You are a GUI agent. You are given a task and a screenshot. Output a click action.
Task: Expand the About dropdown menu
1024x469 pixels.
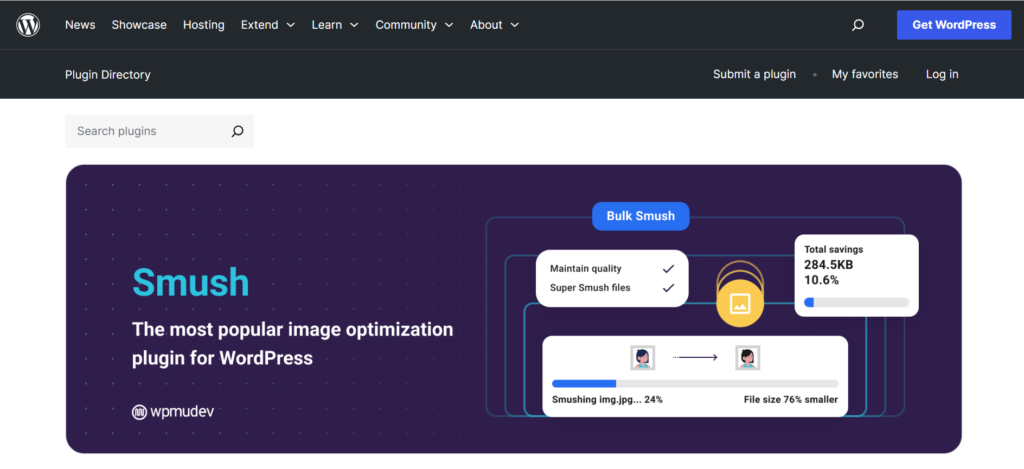494,25
